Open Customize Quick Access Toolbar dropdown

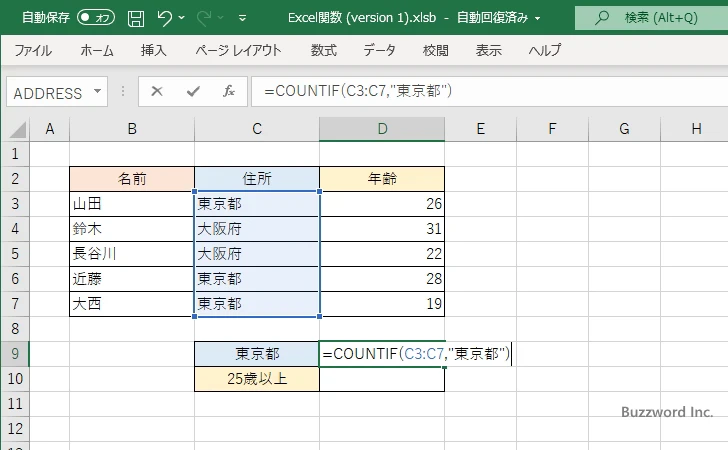pos(243,18)
